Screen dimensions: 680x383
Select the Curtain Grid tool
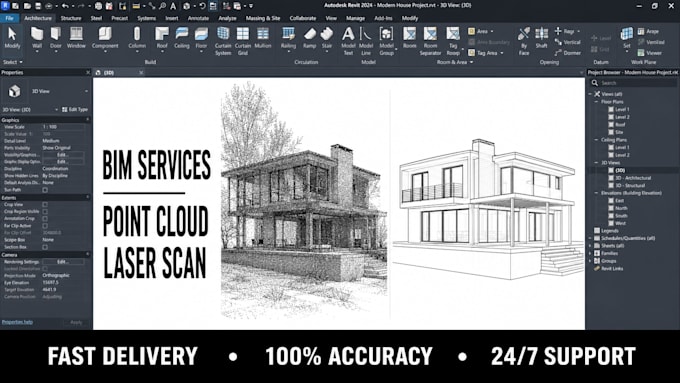tap(243, 41)
